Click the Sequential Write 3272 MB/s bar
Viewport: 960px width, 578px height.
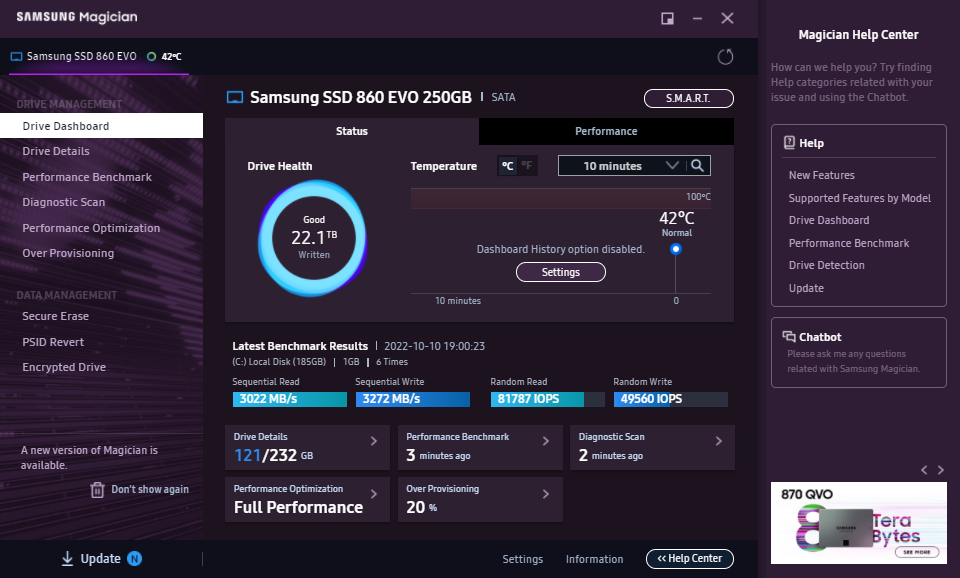413,399
